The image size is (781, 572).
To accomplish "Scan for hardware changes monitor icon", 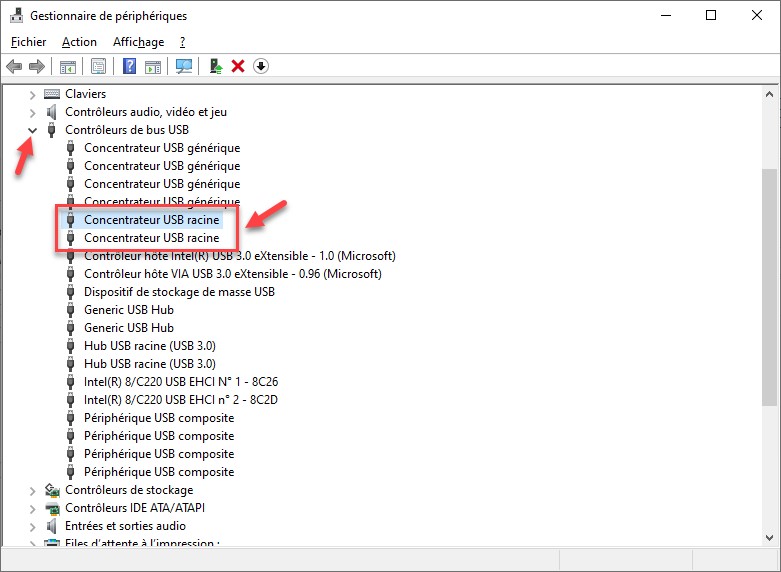I will pyautogui.click(x=184, y=66).
